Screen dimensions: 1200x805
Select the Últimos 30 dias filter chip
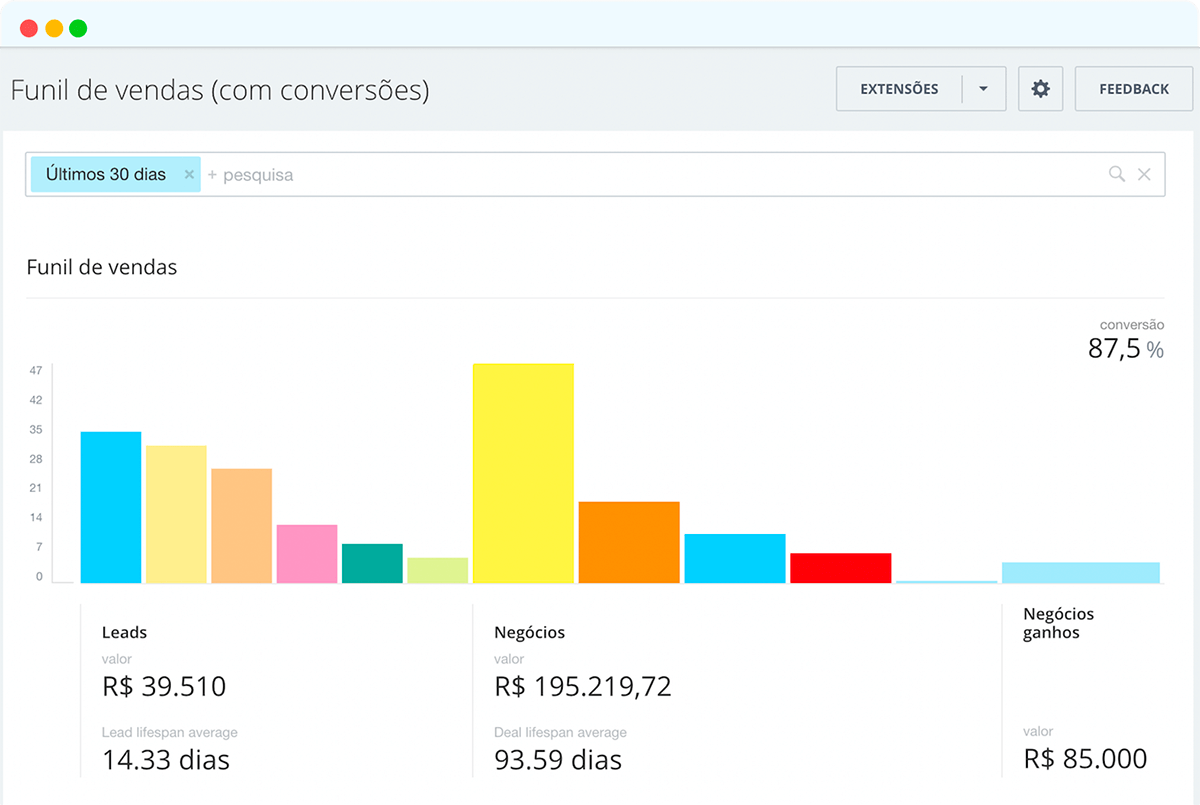click(106, 174)
